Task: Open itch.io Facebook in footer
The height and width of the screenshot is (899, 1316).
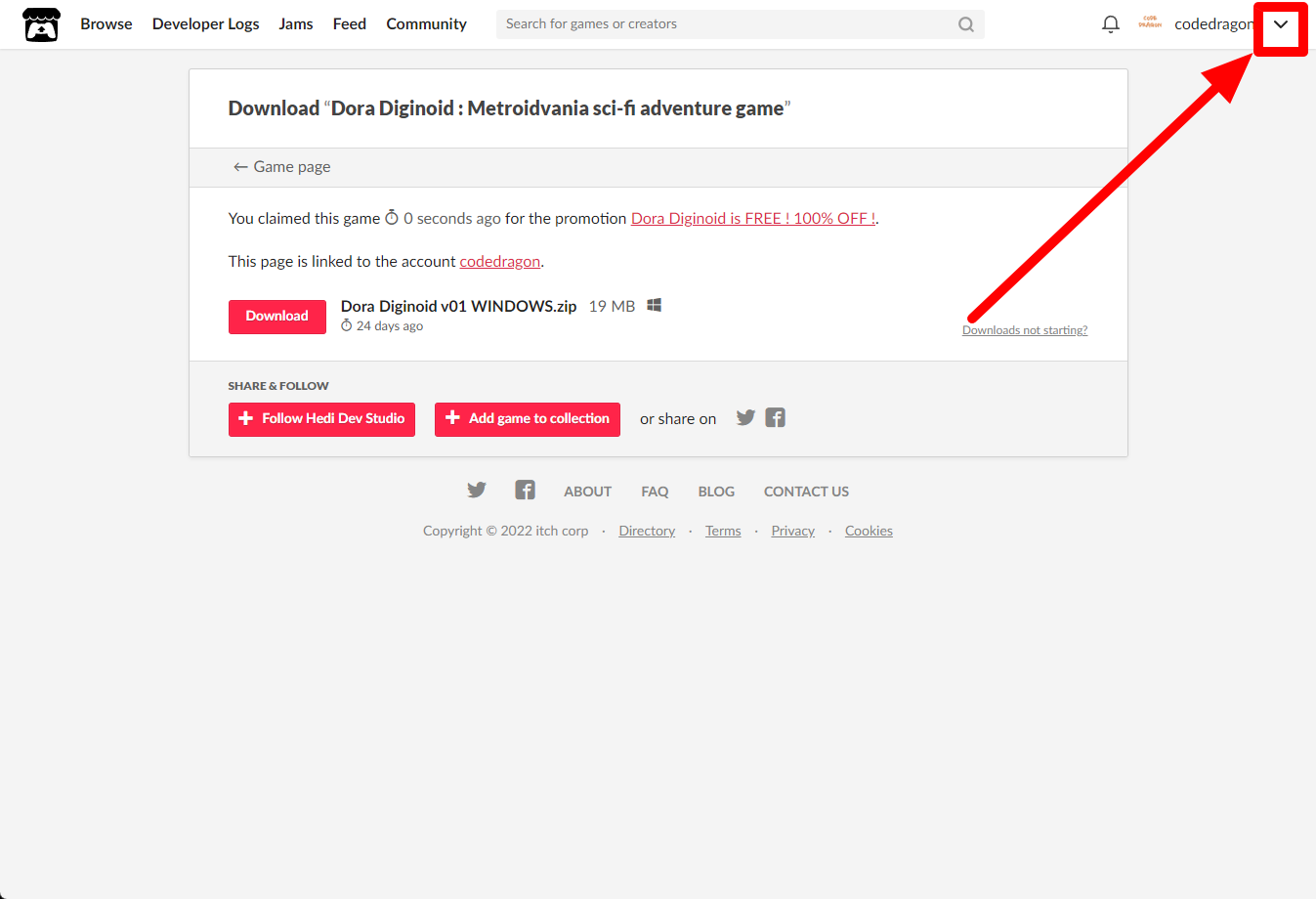Action: 526,491
